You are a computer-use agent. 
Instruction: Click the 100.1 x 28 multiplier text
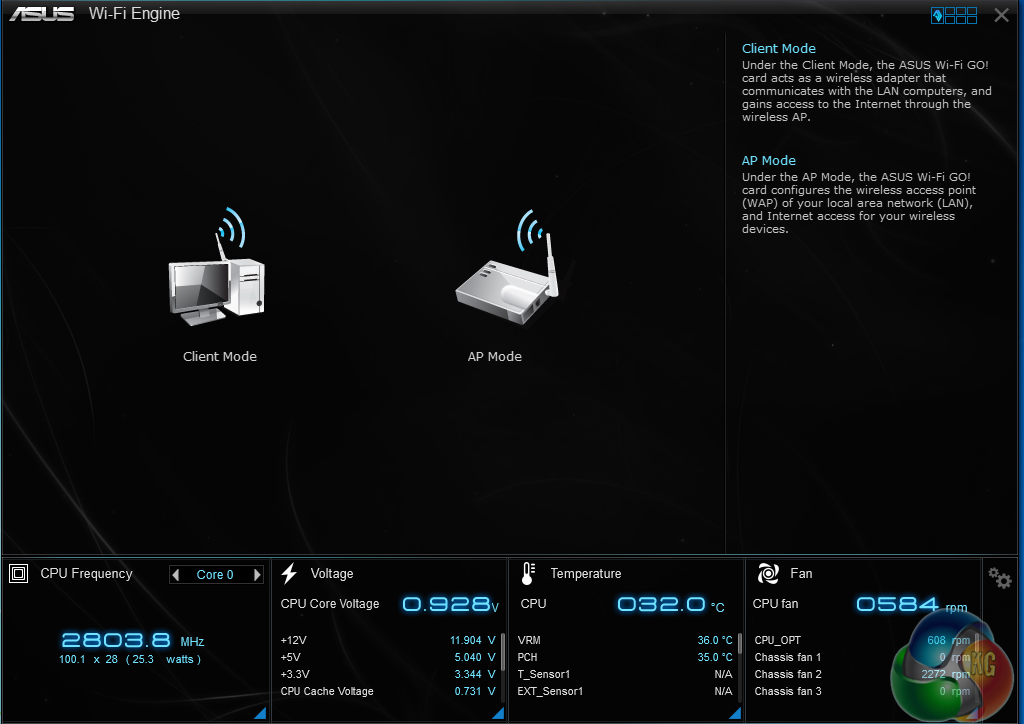point(88,659)
